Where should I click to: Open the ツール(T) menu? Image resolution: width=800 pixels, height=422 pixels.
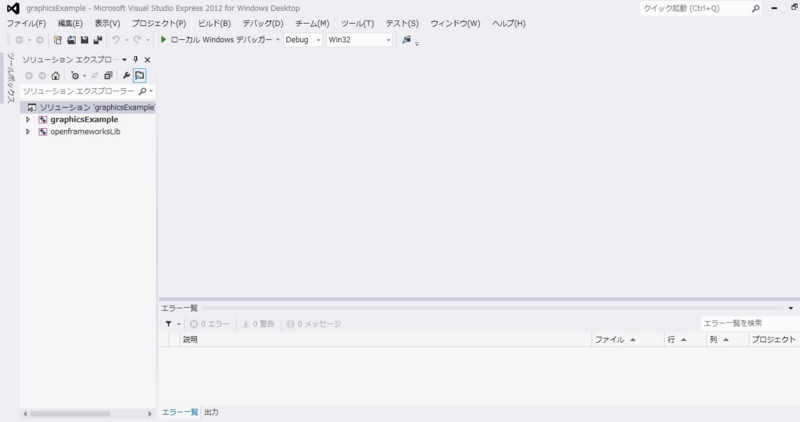tap(358, 23)
